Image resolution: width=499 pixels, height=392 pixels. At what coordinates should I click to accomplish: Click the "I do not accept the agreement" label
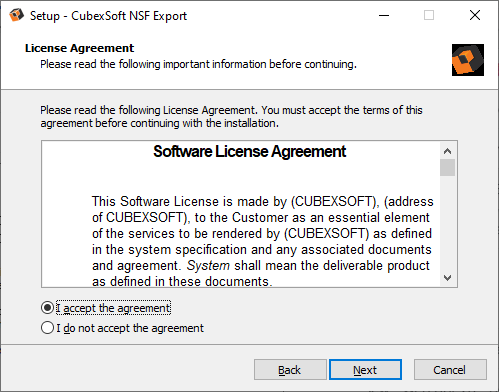[x=130, y=328]
